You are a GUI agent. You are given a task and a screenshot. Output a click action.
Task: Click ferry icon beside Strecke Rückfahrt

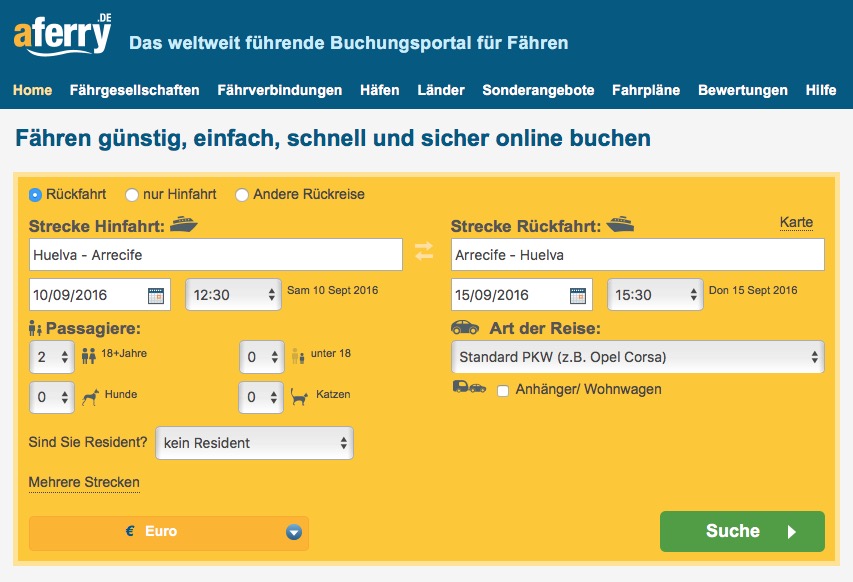(x=620, y=225)
